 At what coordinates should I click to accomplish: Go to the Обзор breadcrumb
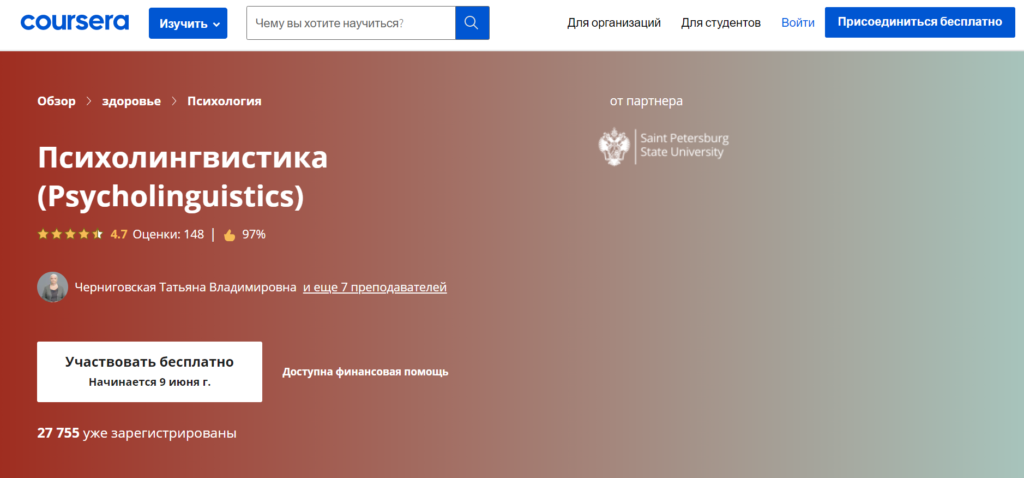(x=56, y=101)
